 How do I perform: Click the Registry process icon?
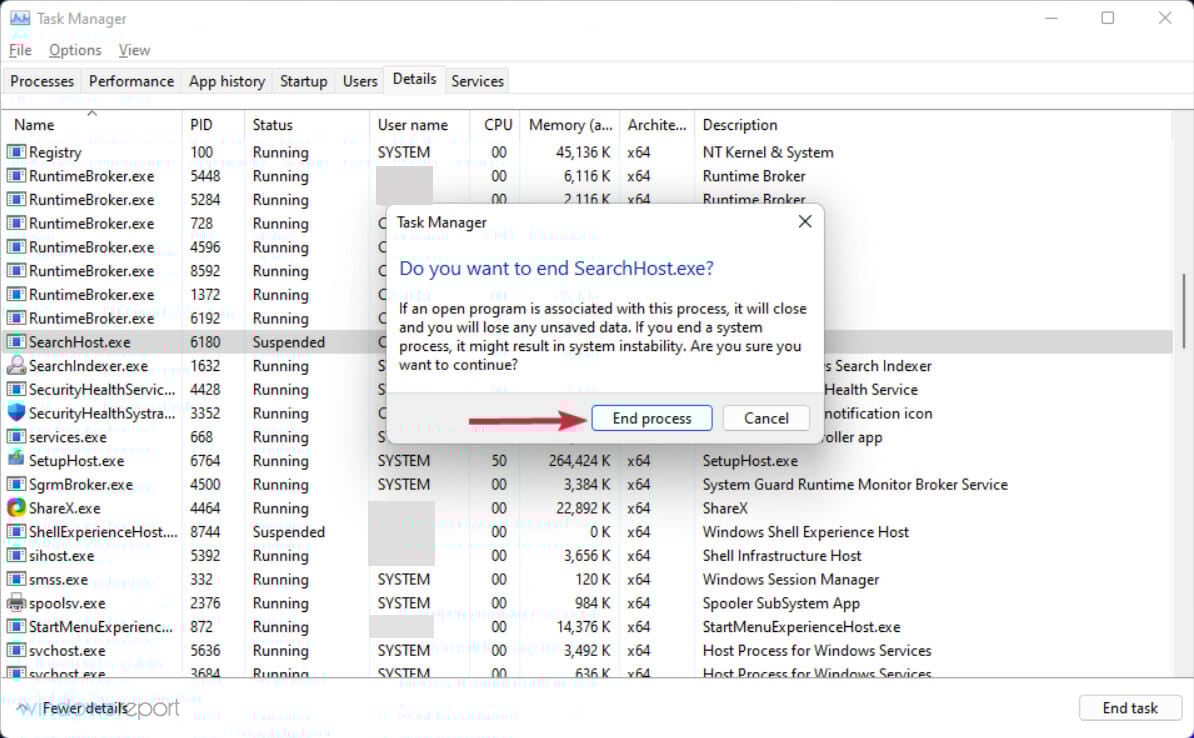(14, 152)
